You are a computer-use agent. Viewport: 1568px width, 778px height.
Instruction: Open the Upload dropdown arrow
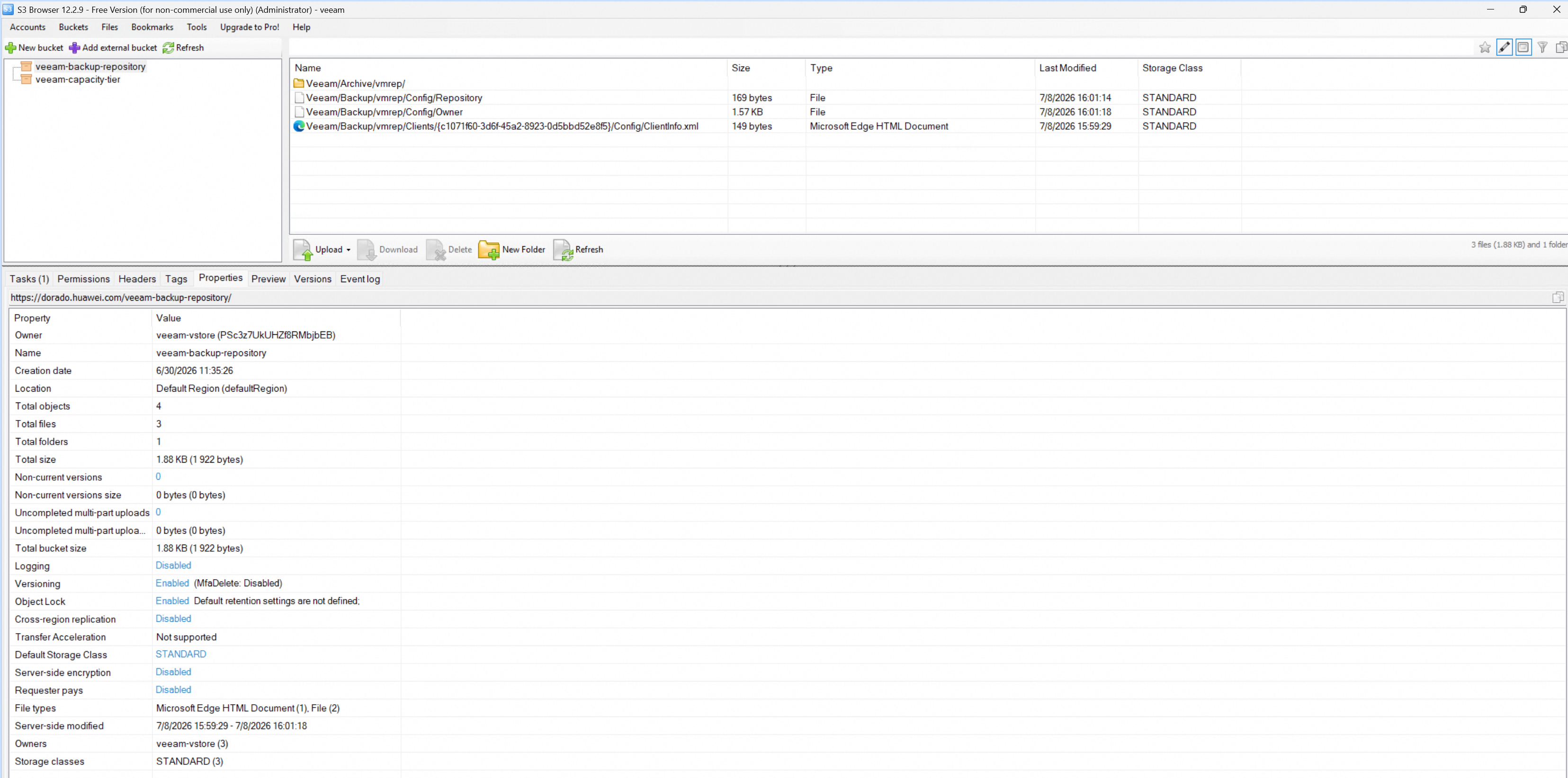click(x=349, y=250)
